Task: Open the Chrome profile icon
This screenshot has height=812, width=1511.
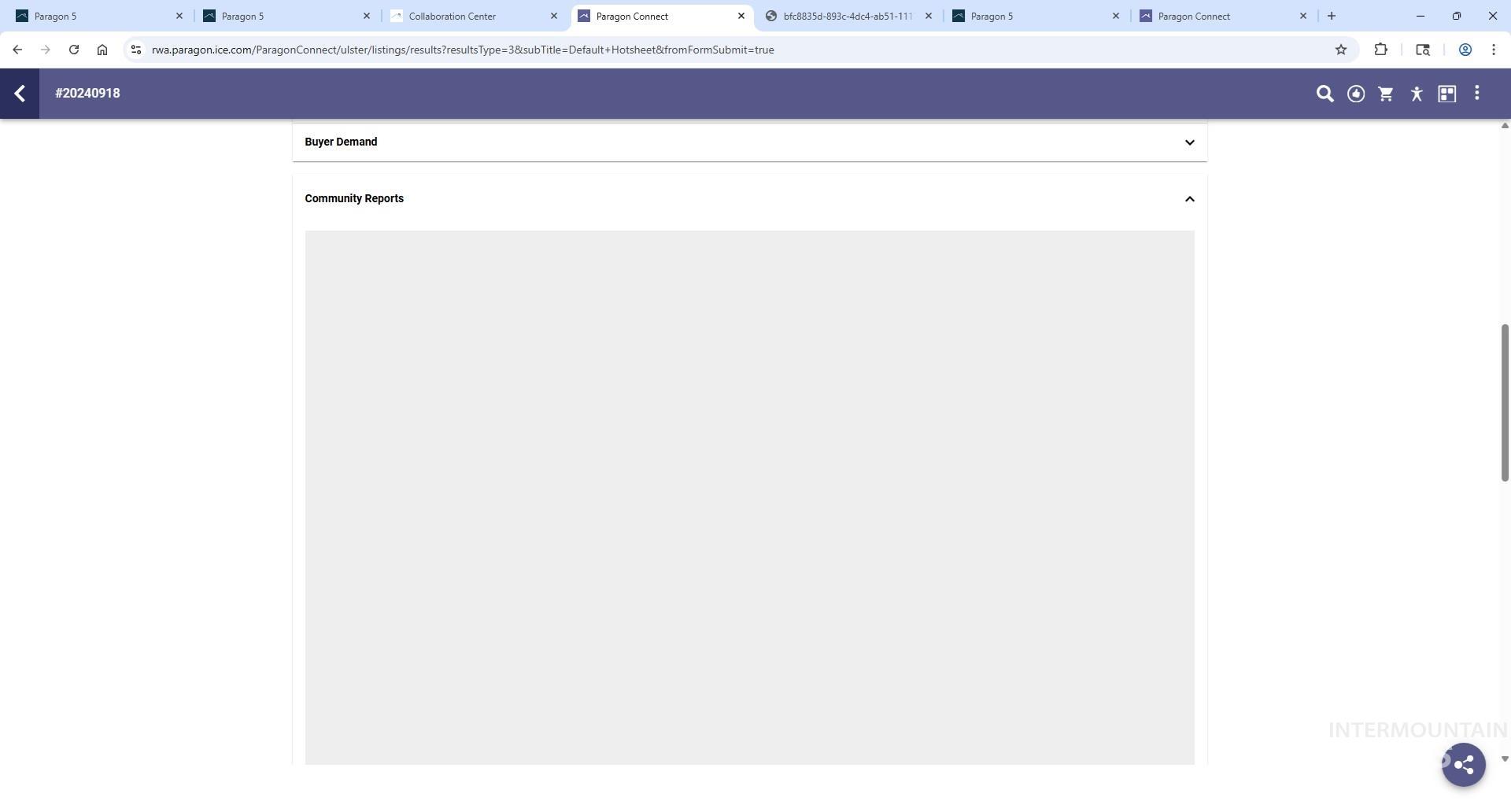Action: pos(1465,50)
